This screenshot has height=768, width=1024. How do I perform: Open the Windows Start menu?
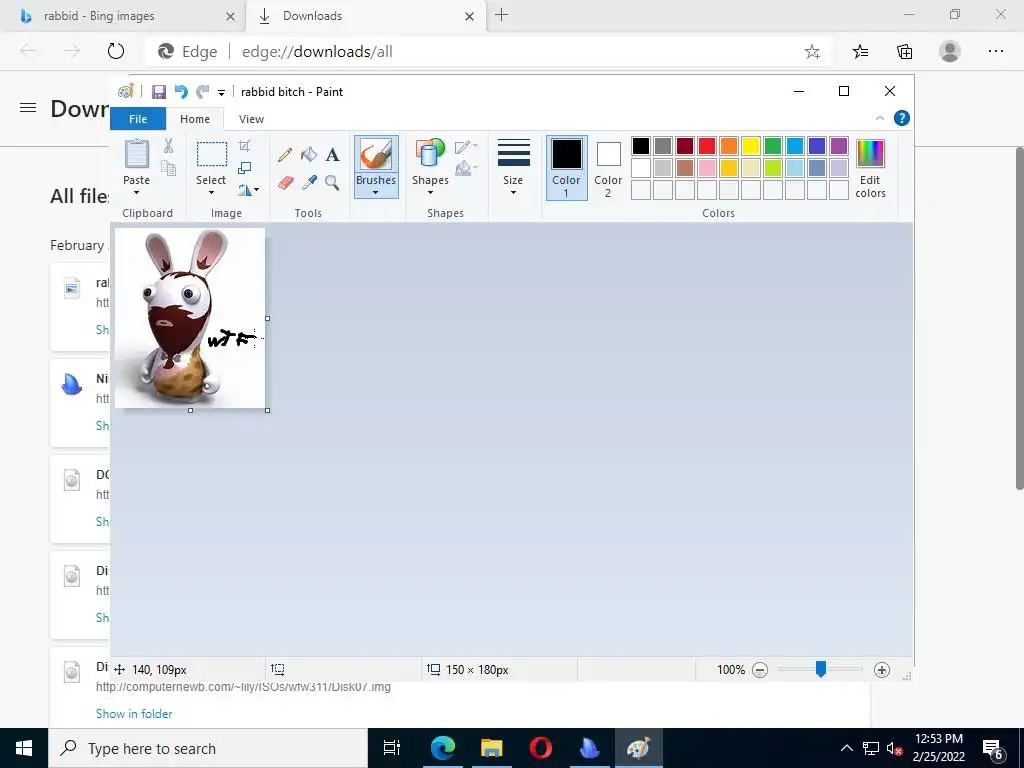pyautogui.click(x=24, y=748)
